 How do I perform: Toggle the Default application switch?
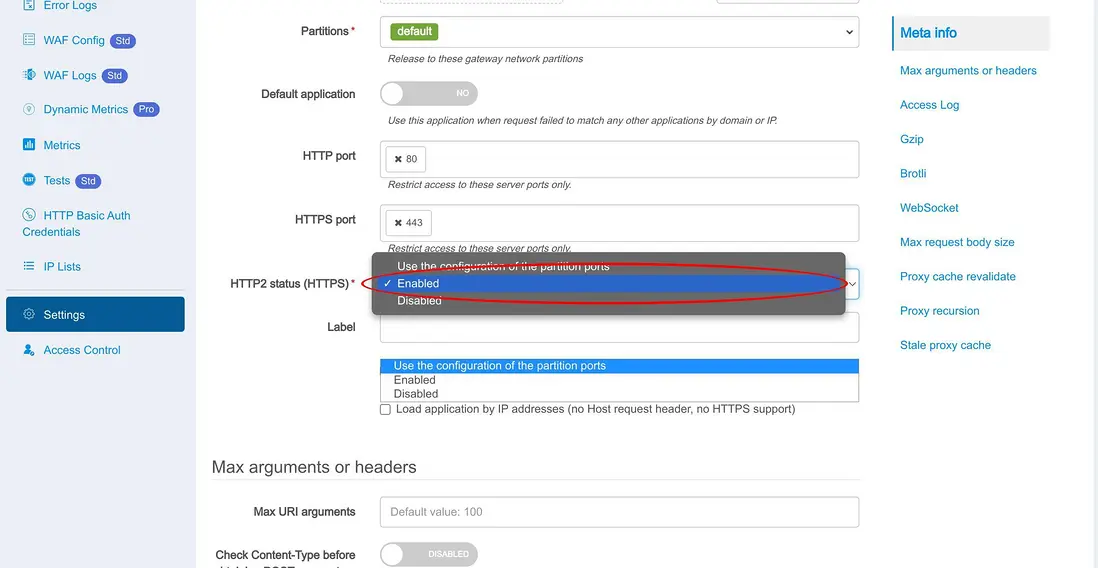point(428,93)
